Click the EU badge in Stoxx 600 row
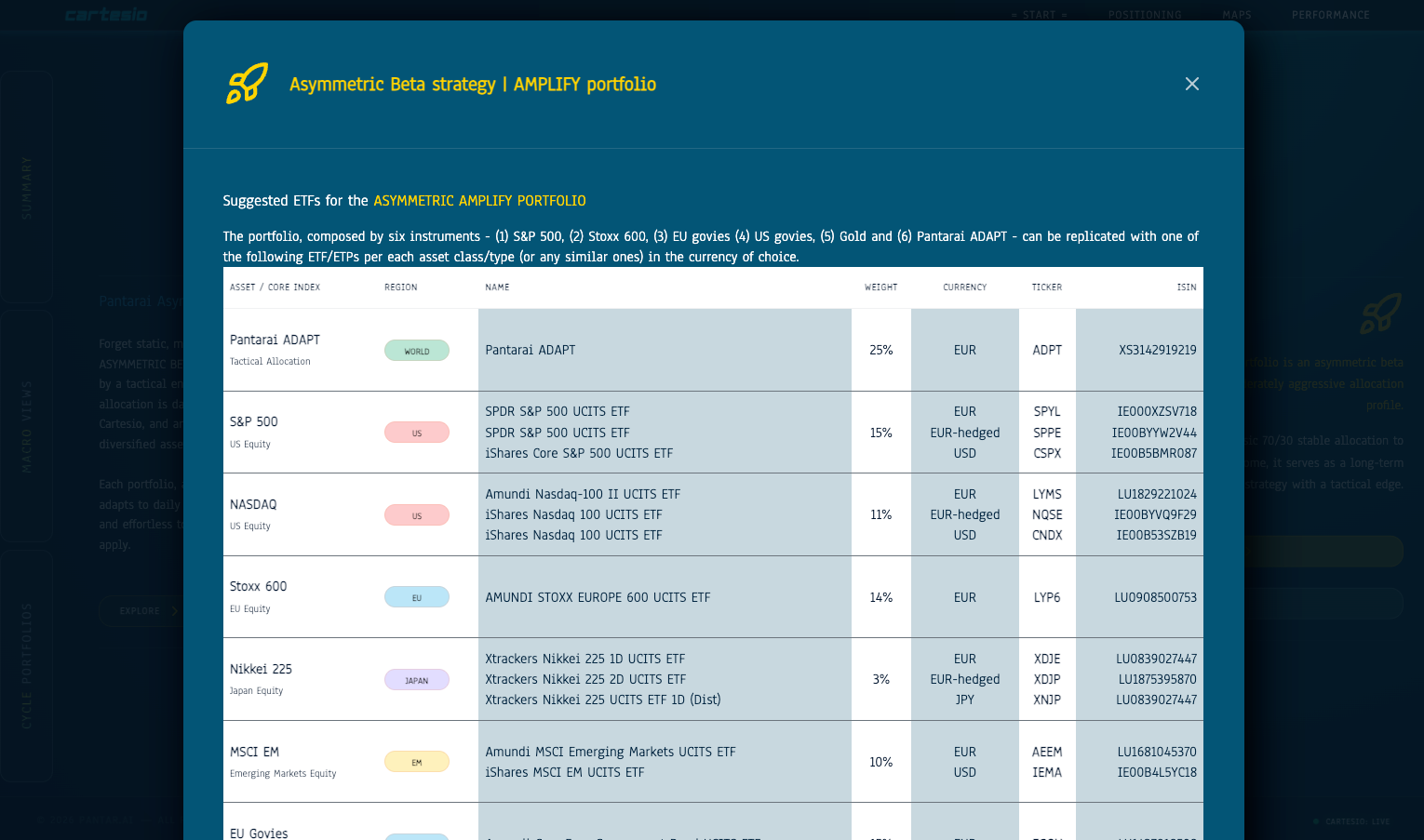This screenshot has width=1424, height=840. pyautogui.click(x=417, y=597)
